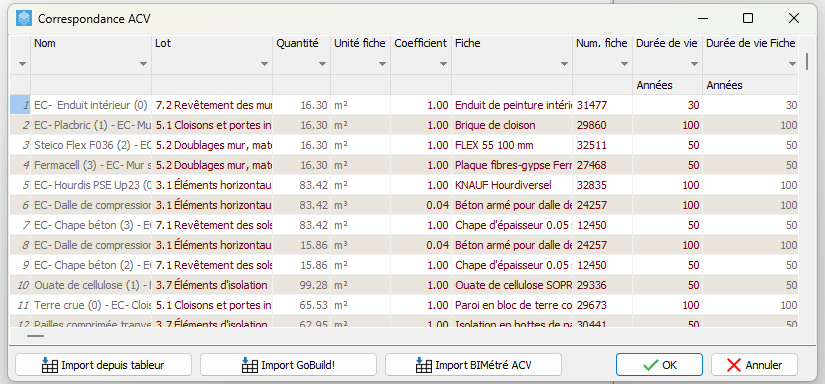Viewport: 825px width, 384px height.
Task: Maximize the Correspondance ACV window
Action: [x=748, y=18]
